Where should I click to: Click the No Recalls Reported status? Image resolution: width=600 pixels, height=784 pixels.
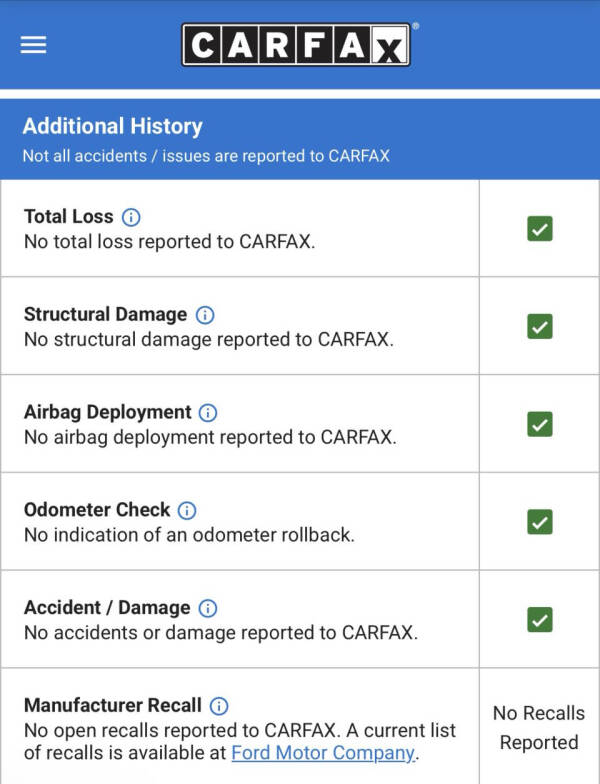539,728
